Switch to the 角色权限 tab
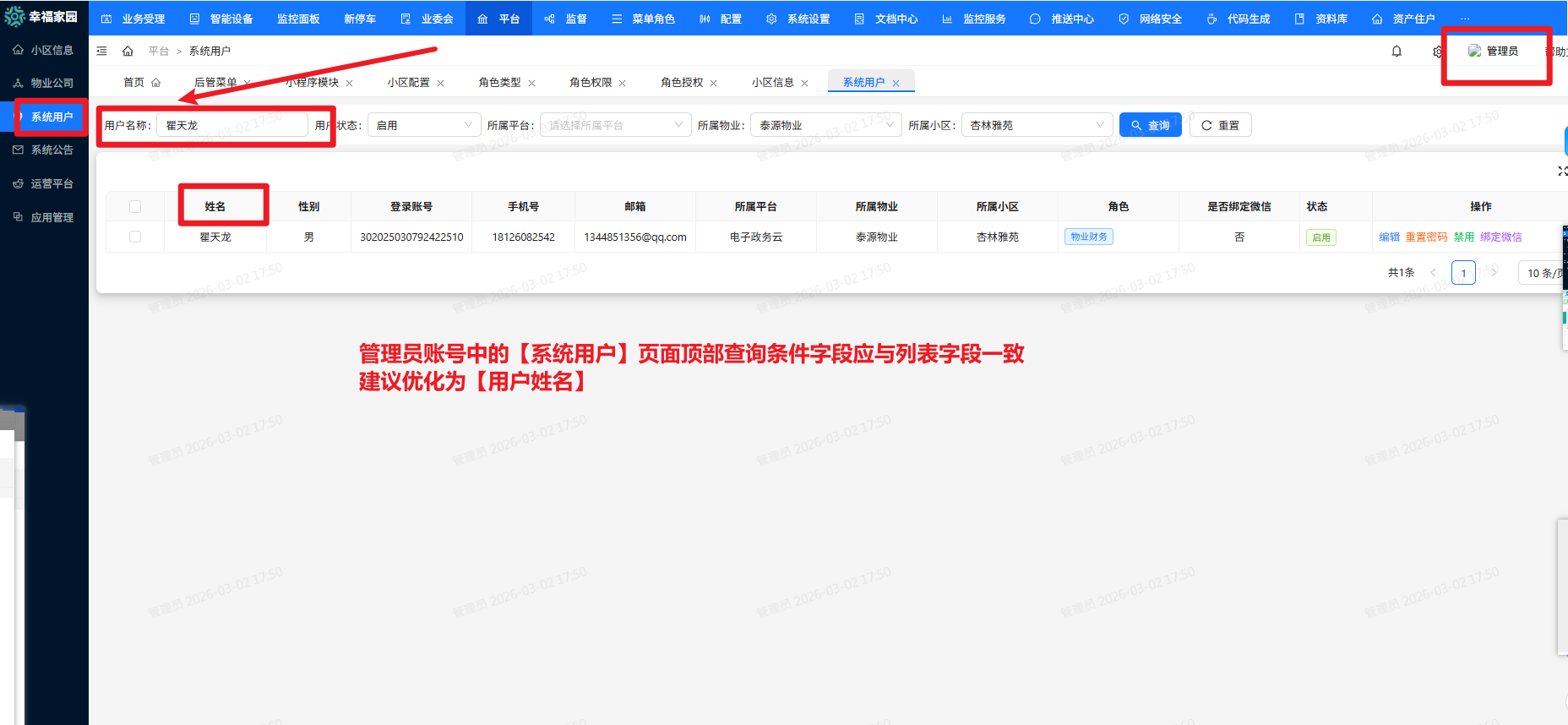This screenshot has height=725, width=1568. [x=591, y=83]
